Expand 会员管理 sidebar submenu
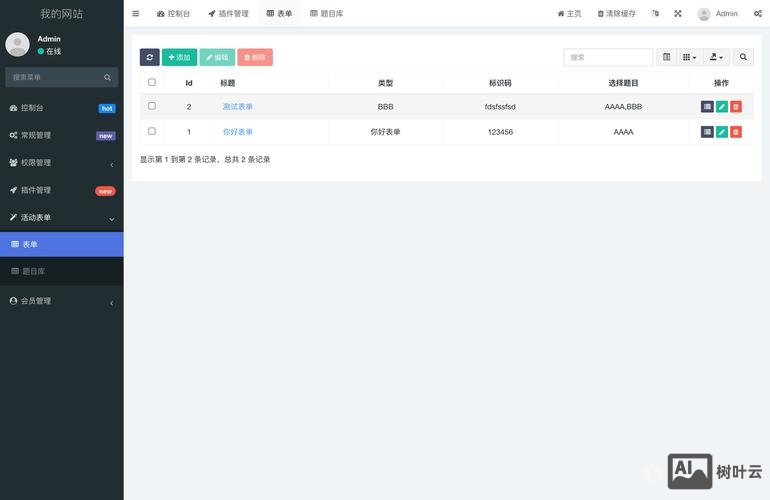Viewport: 770px width, 500px height. pos(62,301)
